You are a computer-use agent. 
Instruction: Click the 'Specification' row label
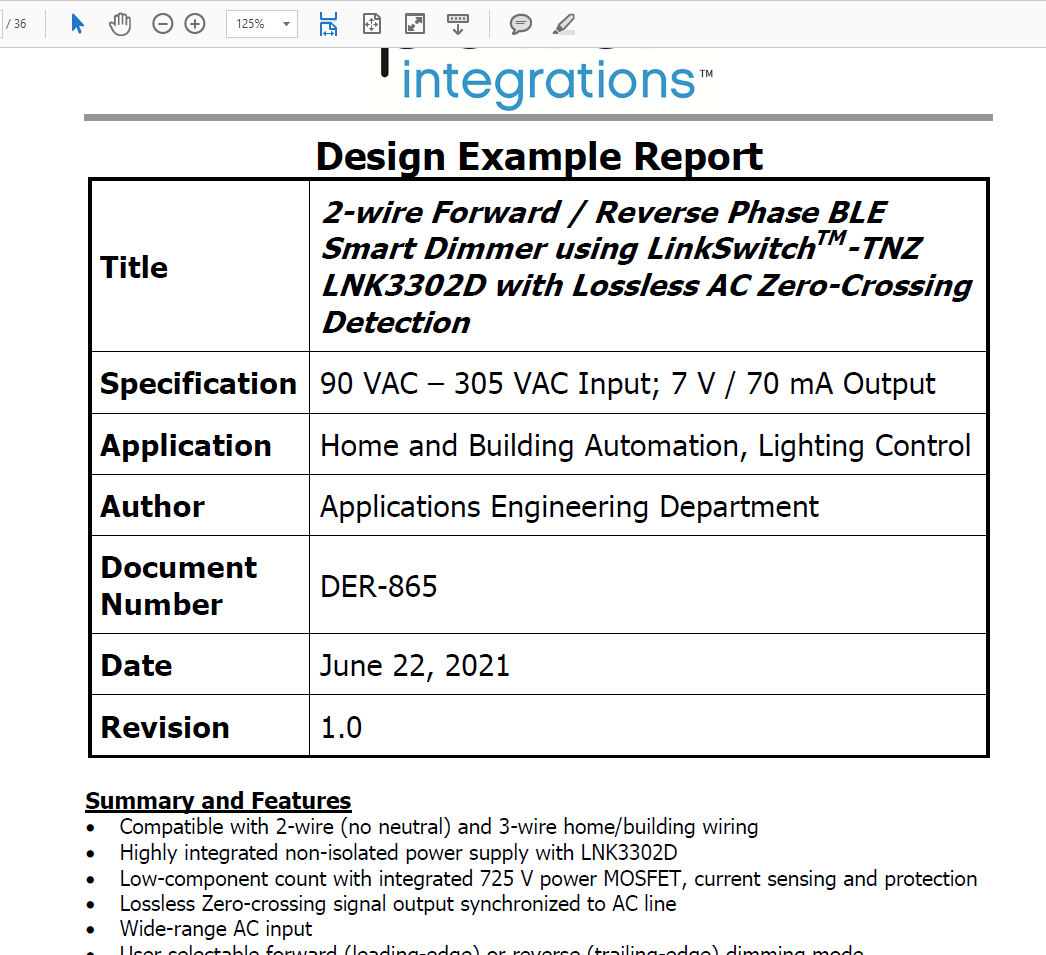click(198, 384)
